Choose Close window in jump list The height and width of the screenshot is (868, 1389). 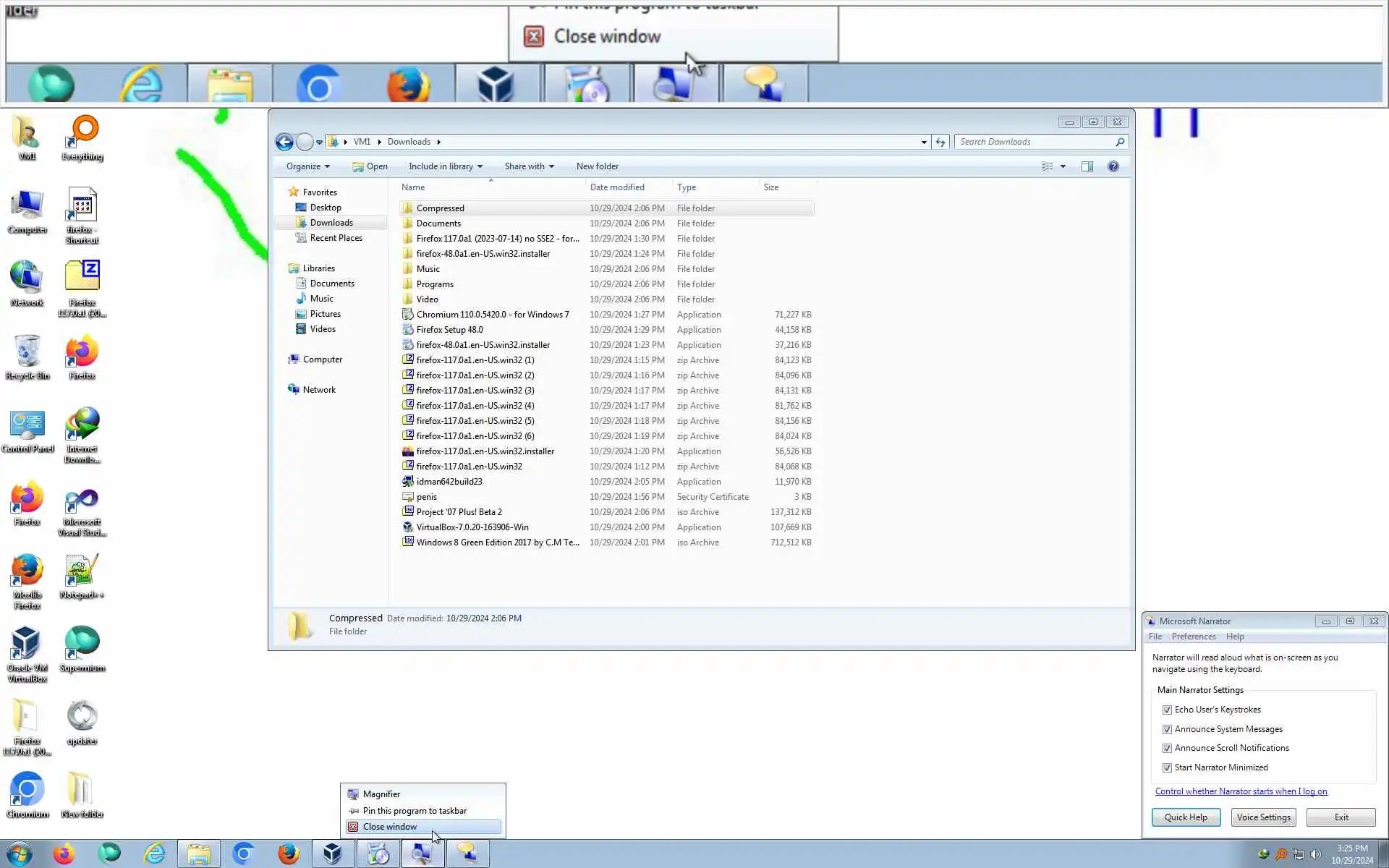(390, 827)
